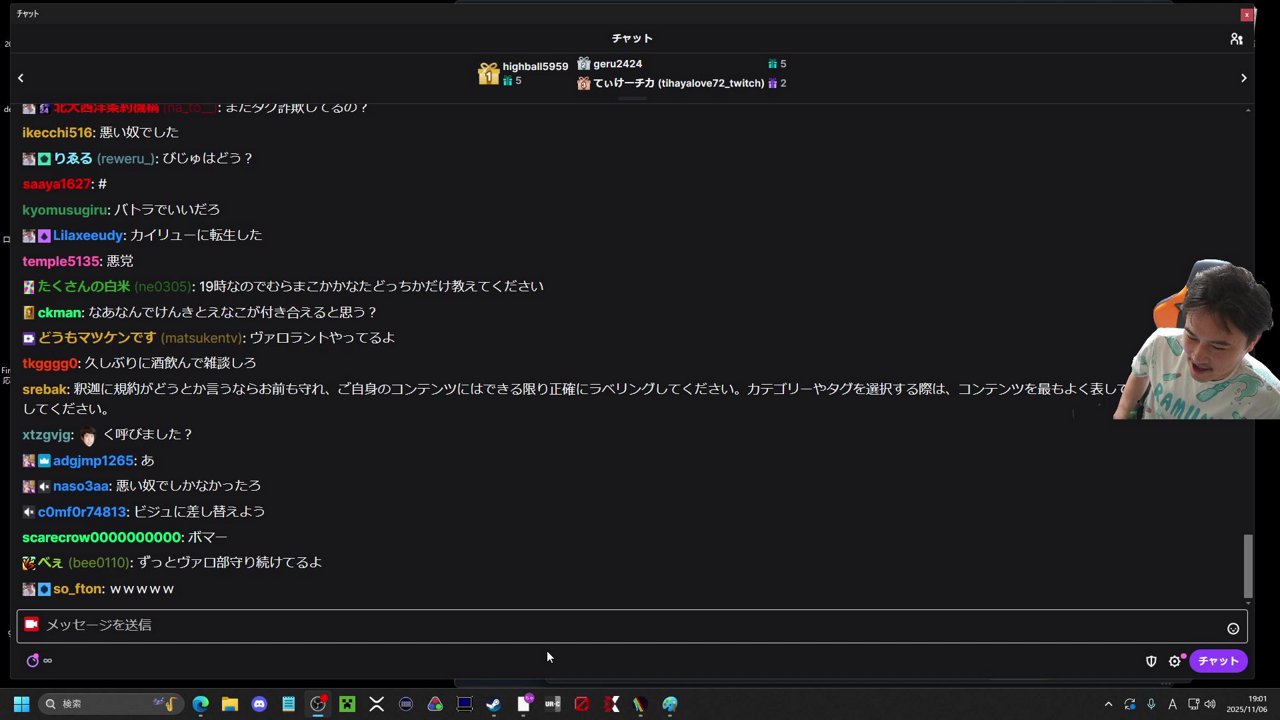1280x720 pixels.
Task: Open the チャット header menu
Action: pos(631,38)
